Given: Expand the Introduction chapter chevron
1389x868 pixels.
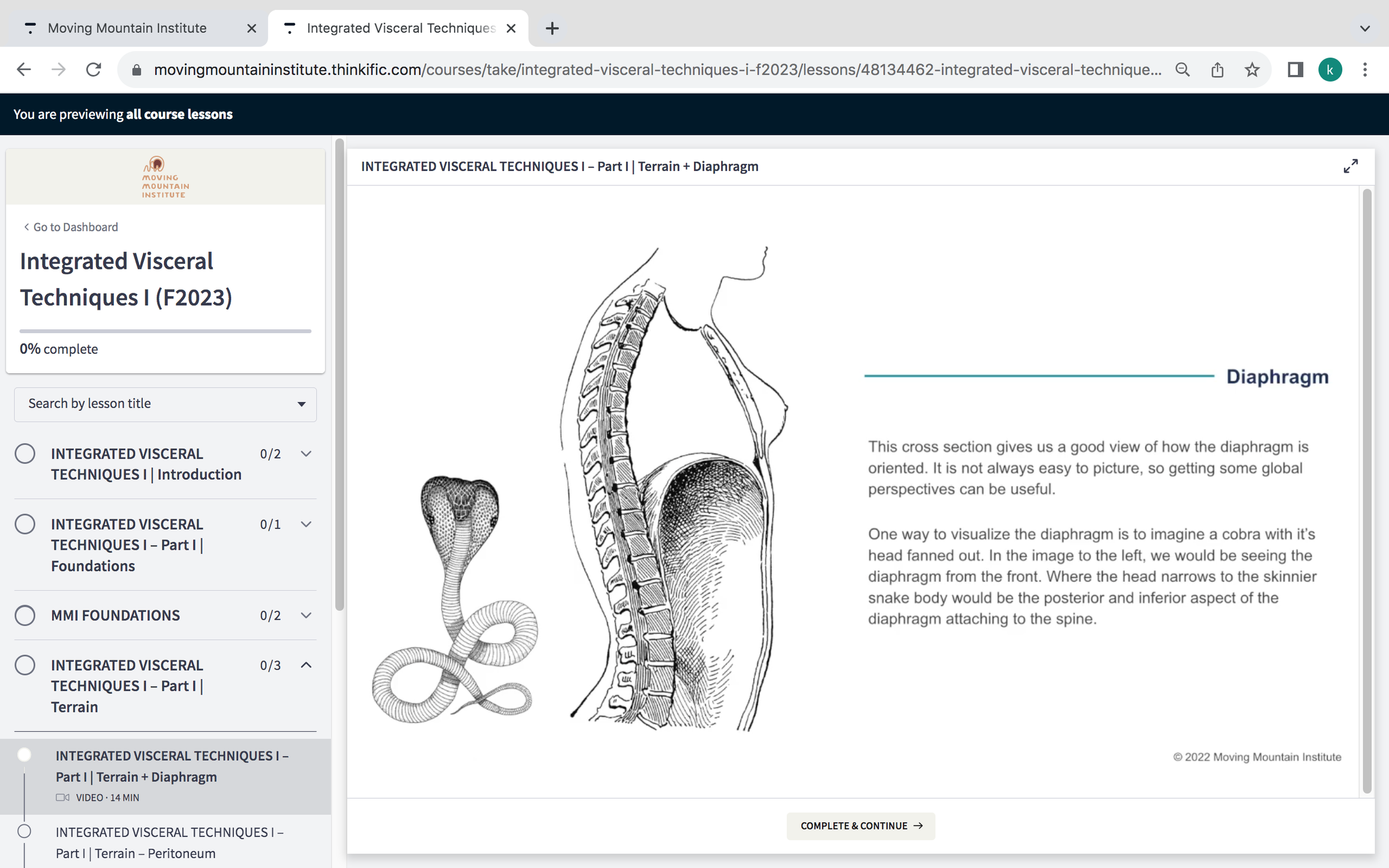Looking at the screenshot, I should pos(306,454).
